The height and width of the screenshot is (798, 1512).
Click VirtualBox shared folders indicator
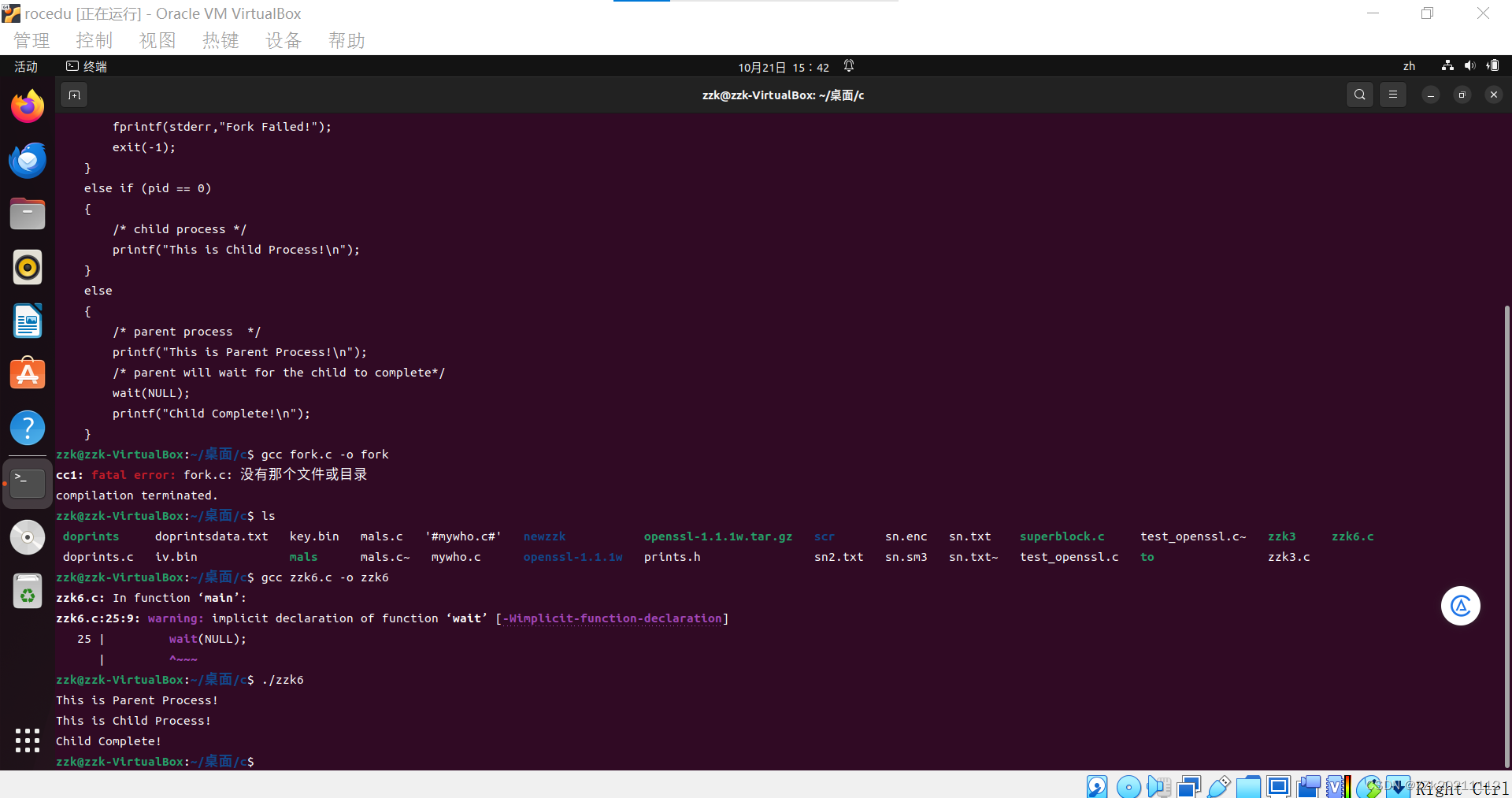(1249, 786)
